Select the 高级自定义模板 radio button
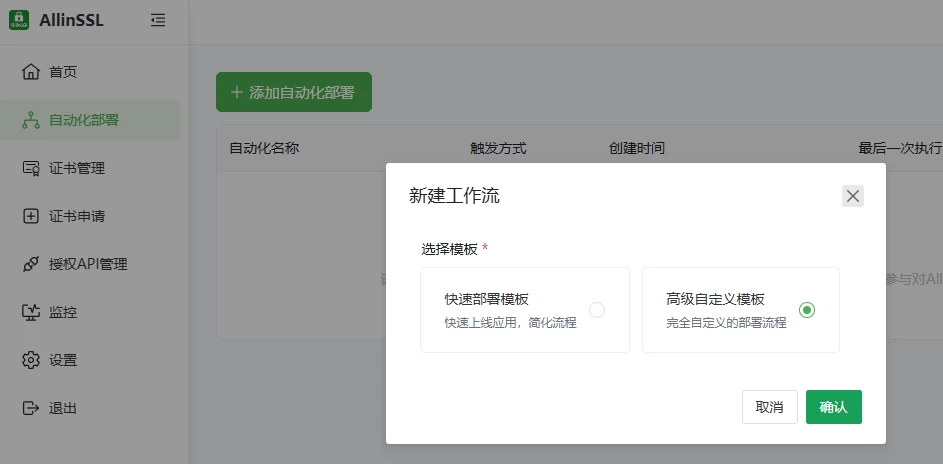The height and width of the screenshot is (464, 943). coord(806,310)
